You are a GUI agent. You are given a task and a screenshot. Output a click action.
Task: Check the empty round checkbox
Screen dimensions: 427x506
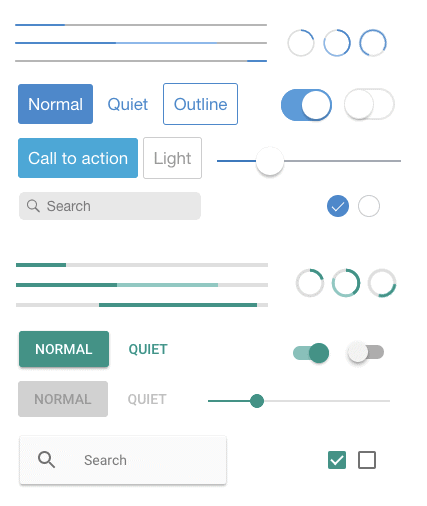(x=369, y=206)
